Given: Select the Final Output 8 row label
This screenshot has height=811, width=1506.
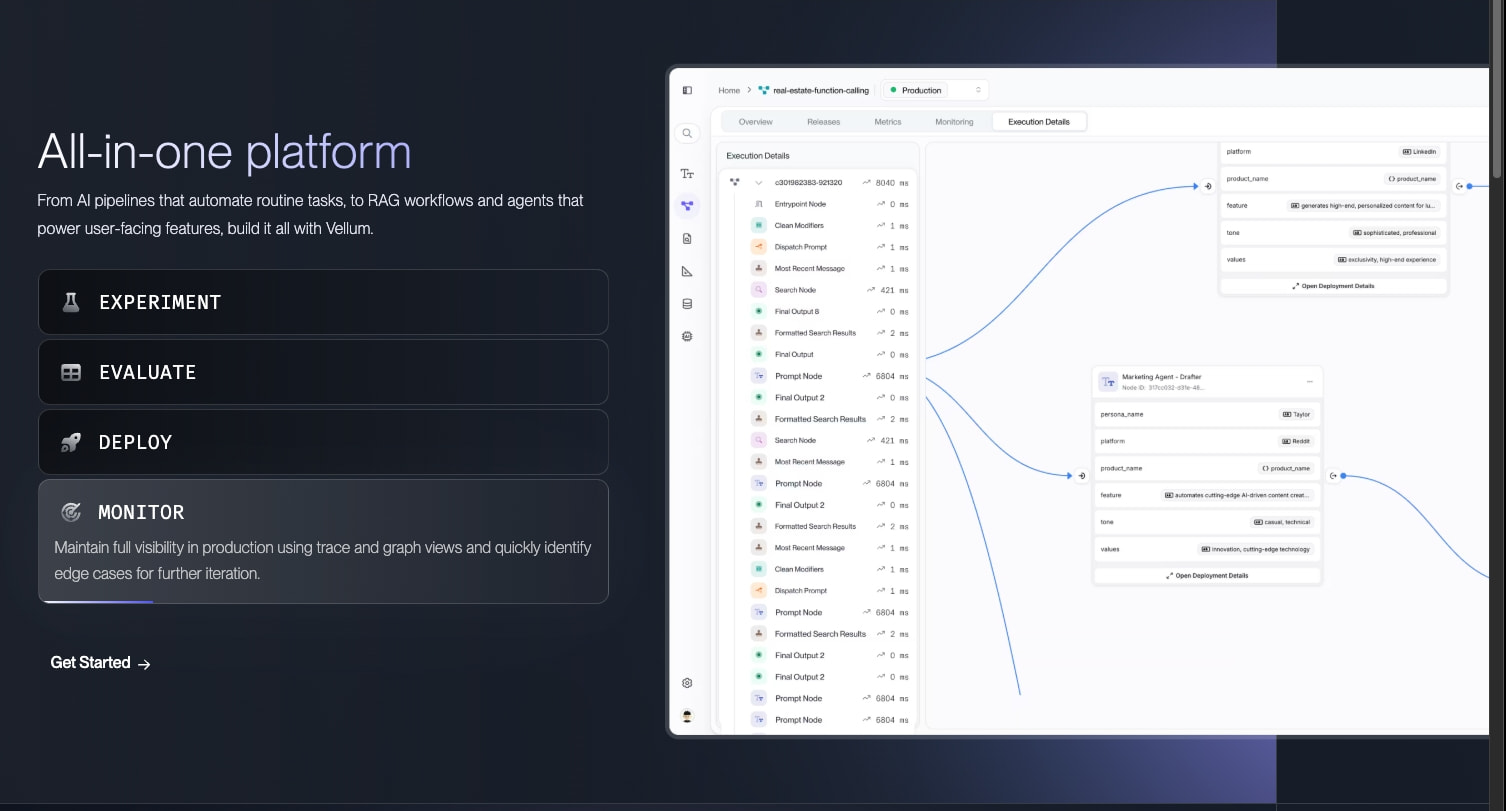Looking at the screenshot, I should point(797,312).
